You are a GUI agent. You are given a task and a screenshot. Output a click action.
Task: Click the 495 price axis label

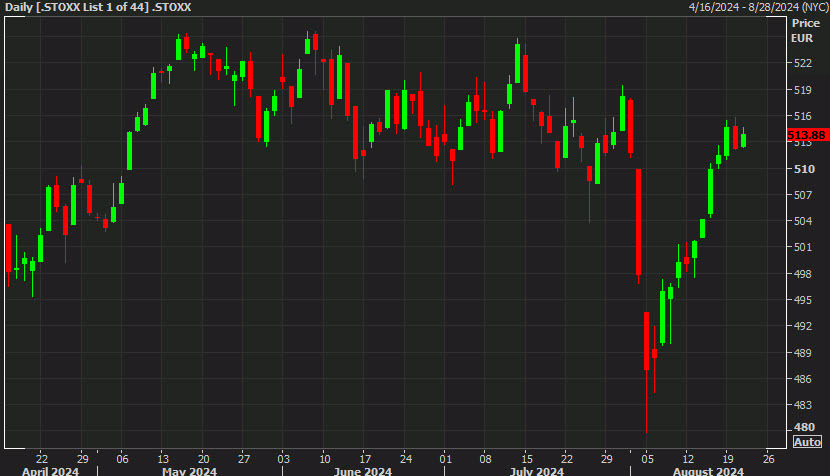click(x=802, y=300)
